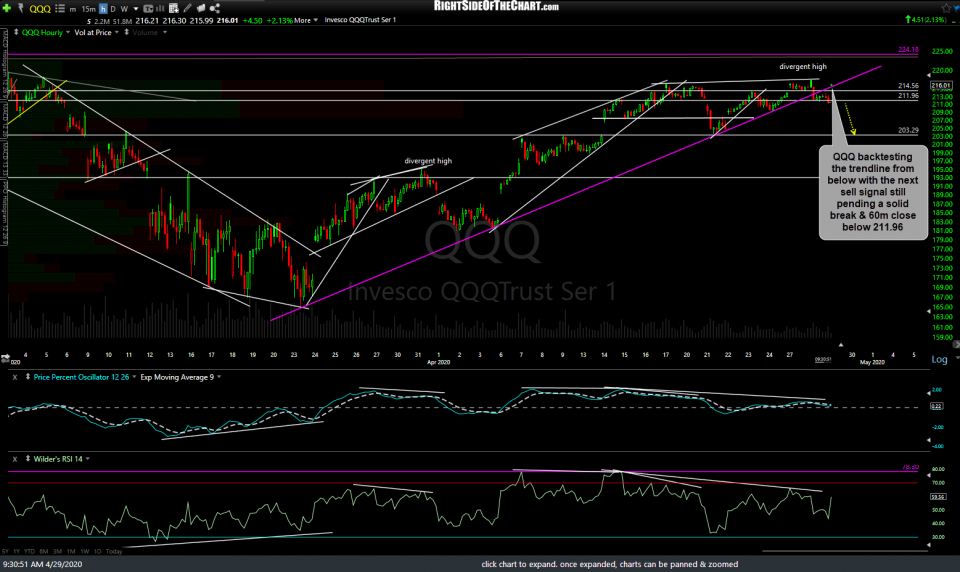
Task: Select the minute (m) timeframe
Action: pyautogui.click(x=73, y=9)
